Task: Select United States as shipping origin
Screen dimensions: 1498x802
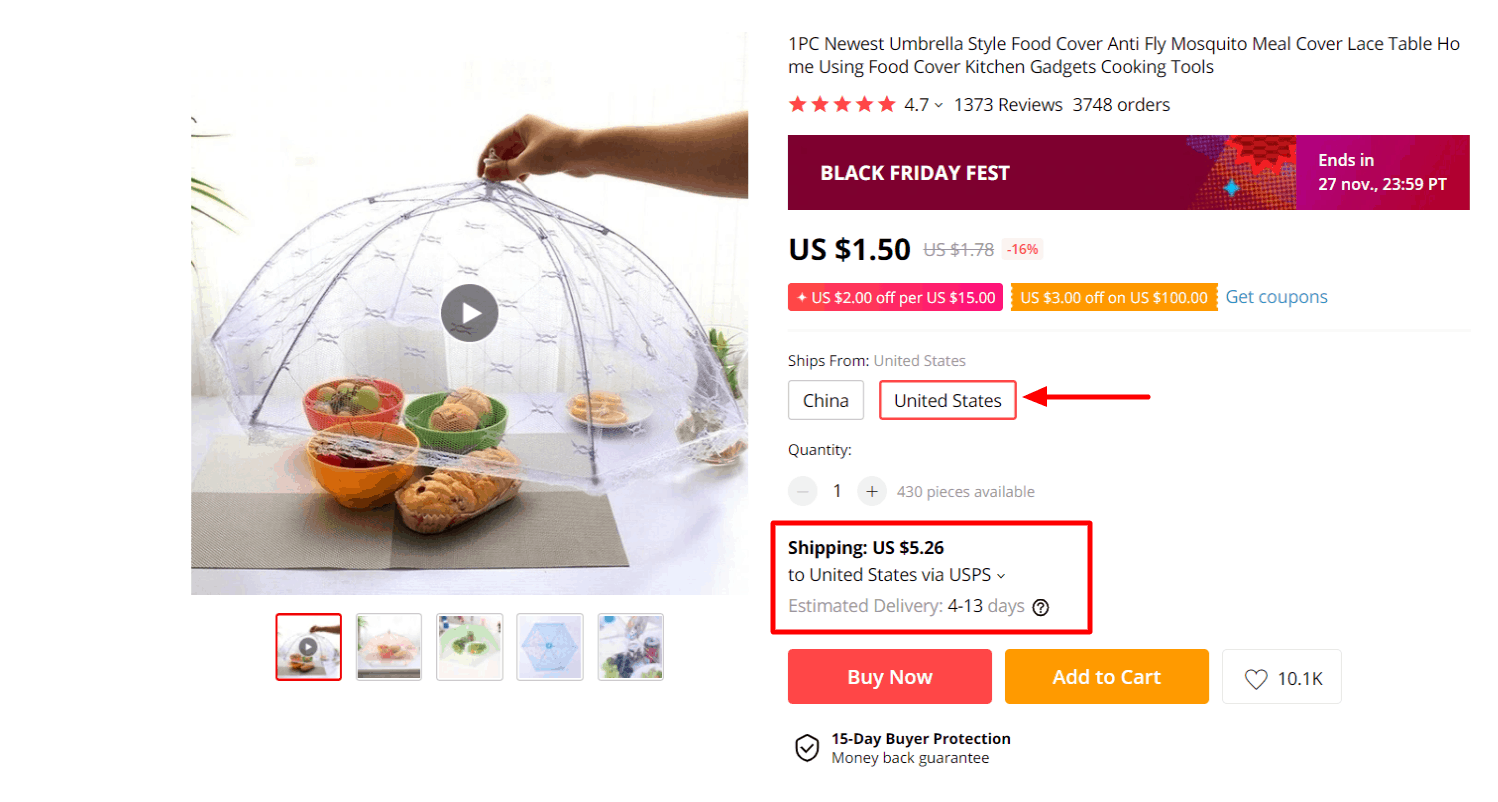Action: coord(945,399)
